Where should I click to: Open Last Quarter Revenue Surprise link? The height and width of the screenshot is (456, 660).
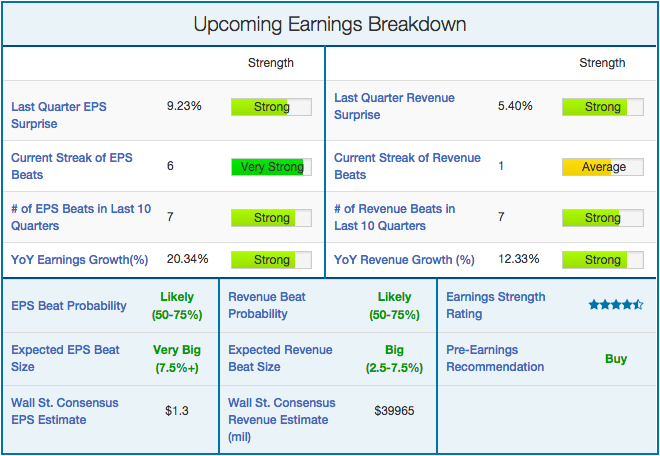pyautogui.click(x=394, y=106)
